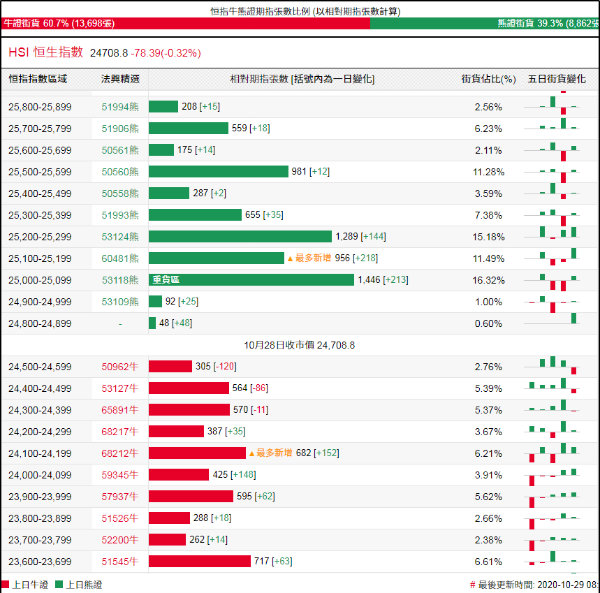Open bull certificate link 57937牛
Viewport: 600px width, 593px height.
[x=119, y=496]
